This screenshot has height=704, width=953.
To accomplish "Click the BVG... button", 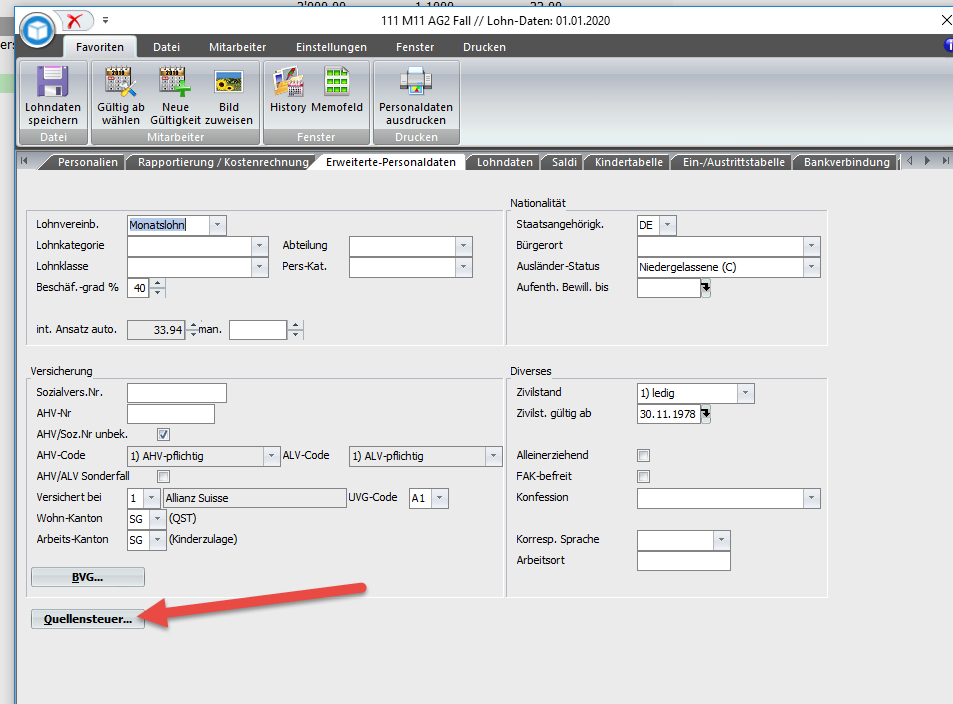I will (88, 577).
